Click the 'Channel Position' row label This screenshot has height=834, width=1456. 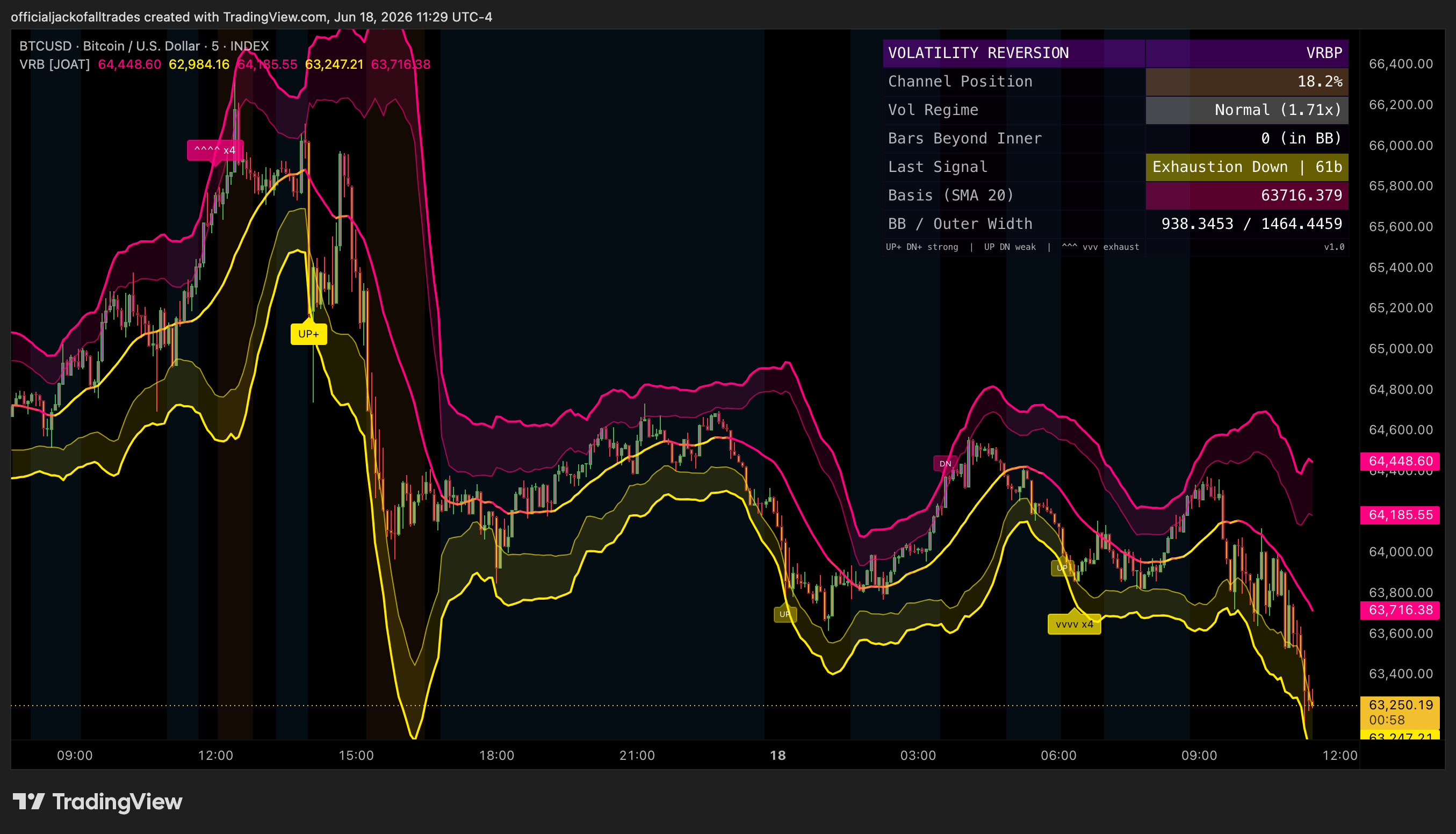(960, 81)
